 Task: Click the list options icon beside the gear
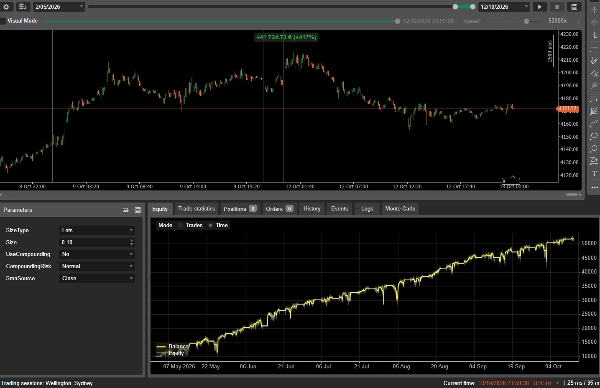point(22,7)
